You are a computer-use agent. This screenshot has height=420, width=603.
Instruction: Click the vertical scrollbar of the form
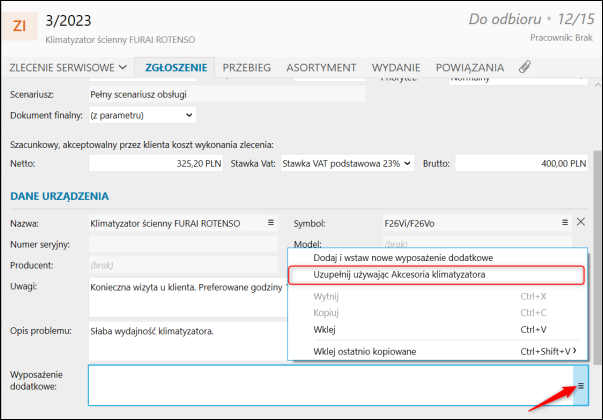click(597, 257)
